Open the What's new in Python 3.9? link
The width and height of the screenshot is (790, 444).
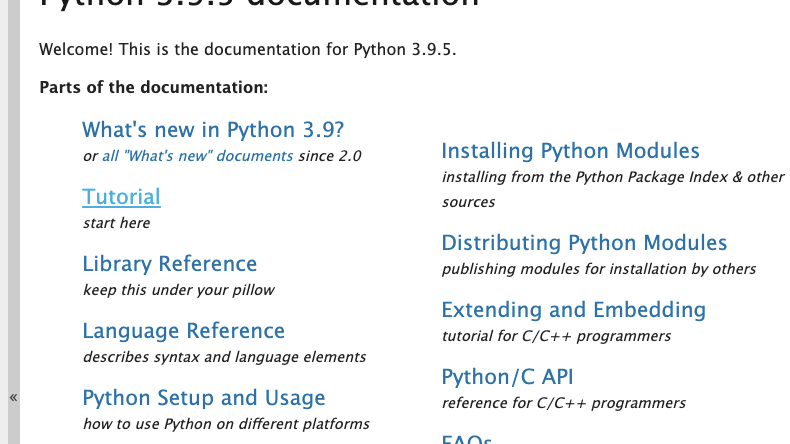[213, 130]
